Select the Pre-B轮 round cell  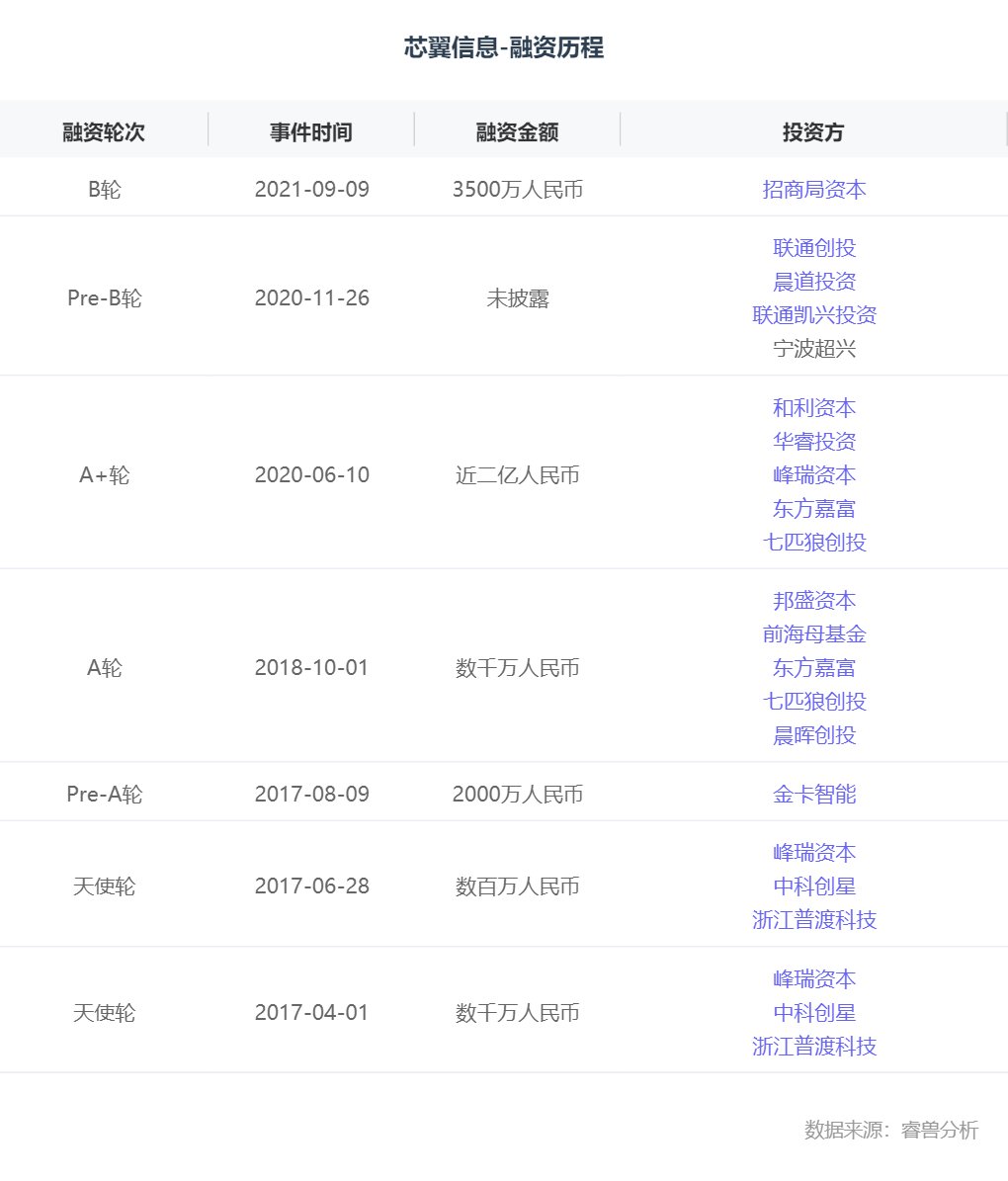coord(104,298)
